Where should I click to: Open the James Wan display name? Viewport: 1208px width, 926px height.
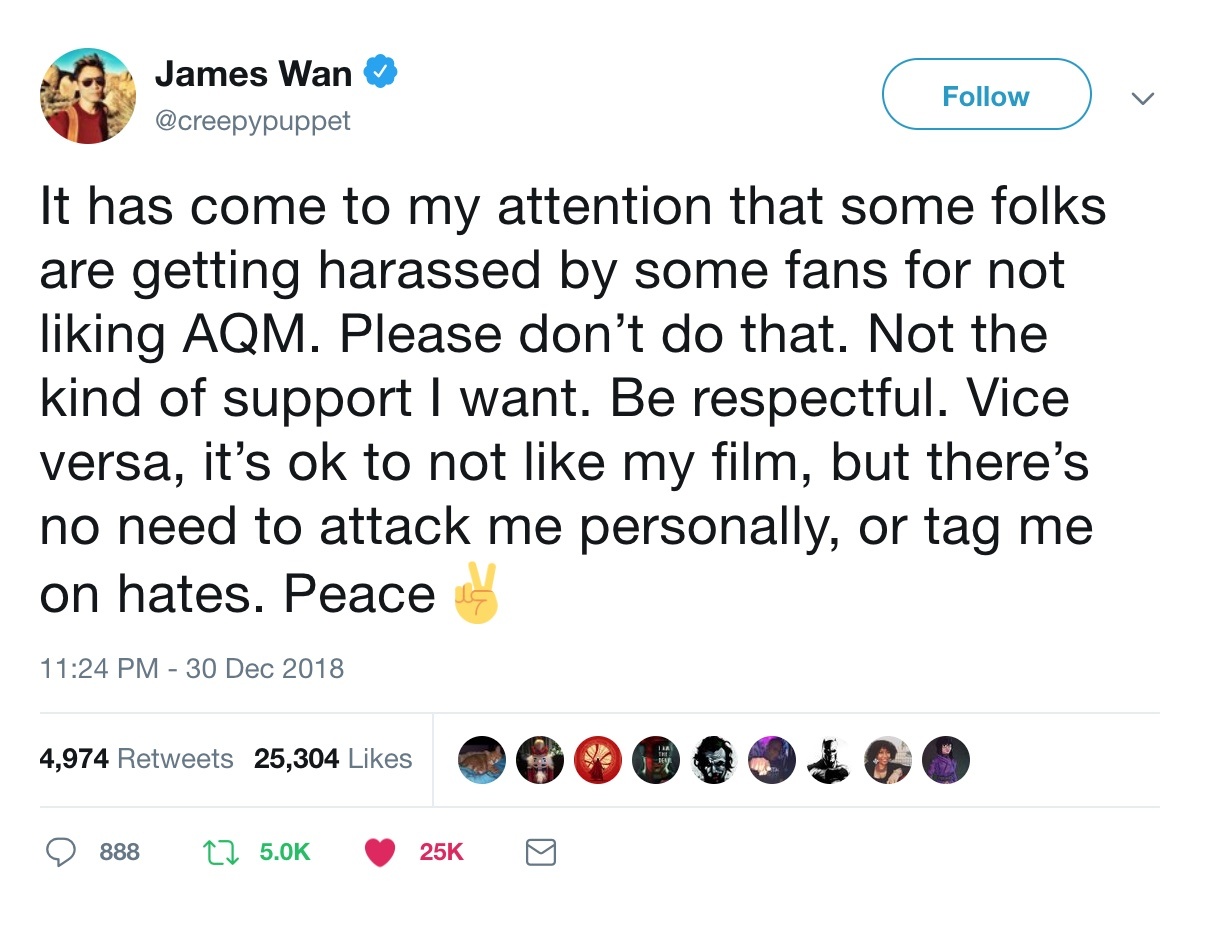[x=254, y=73]
